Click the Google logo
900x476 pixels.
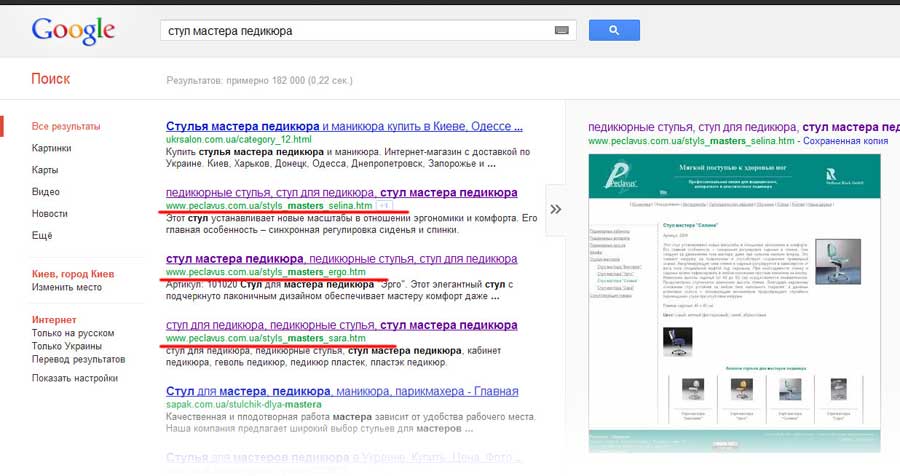(x=73, y=30)
